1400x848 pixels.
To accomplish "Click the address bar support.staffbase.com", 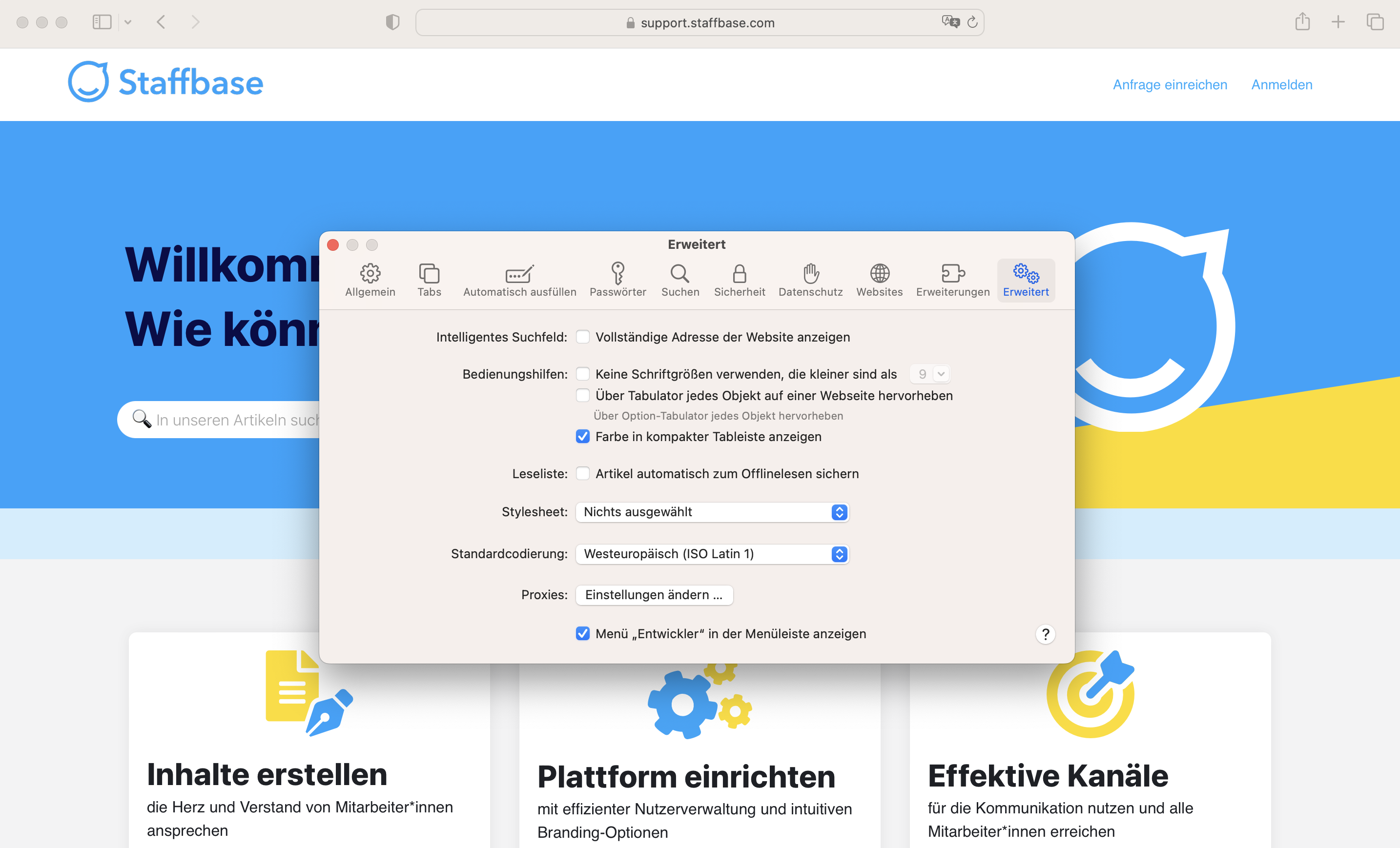I will pos(700,23).
